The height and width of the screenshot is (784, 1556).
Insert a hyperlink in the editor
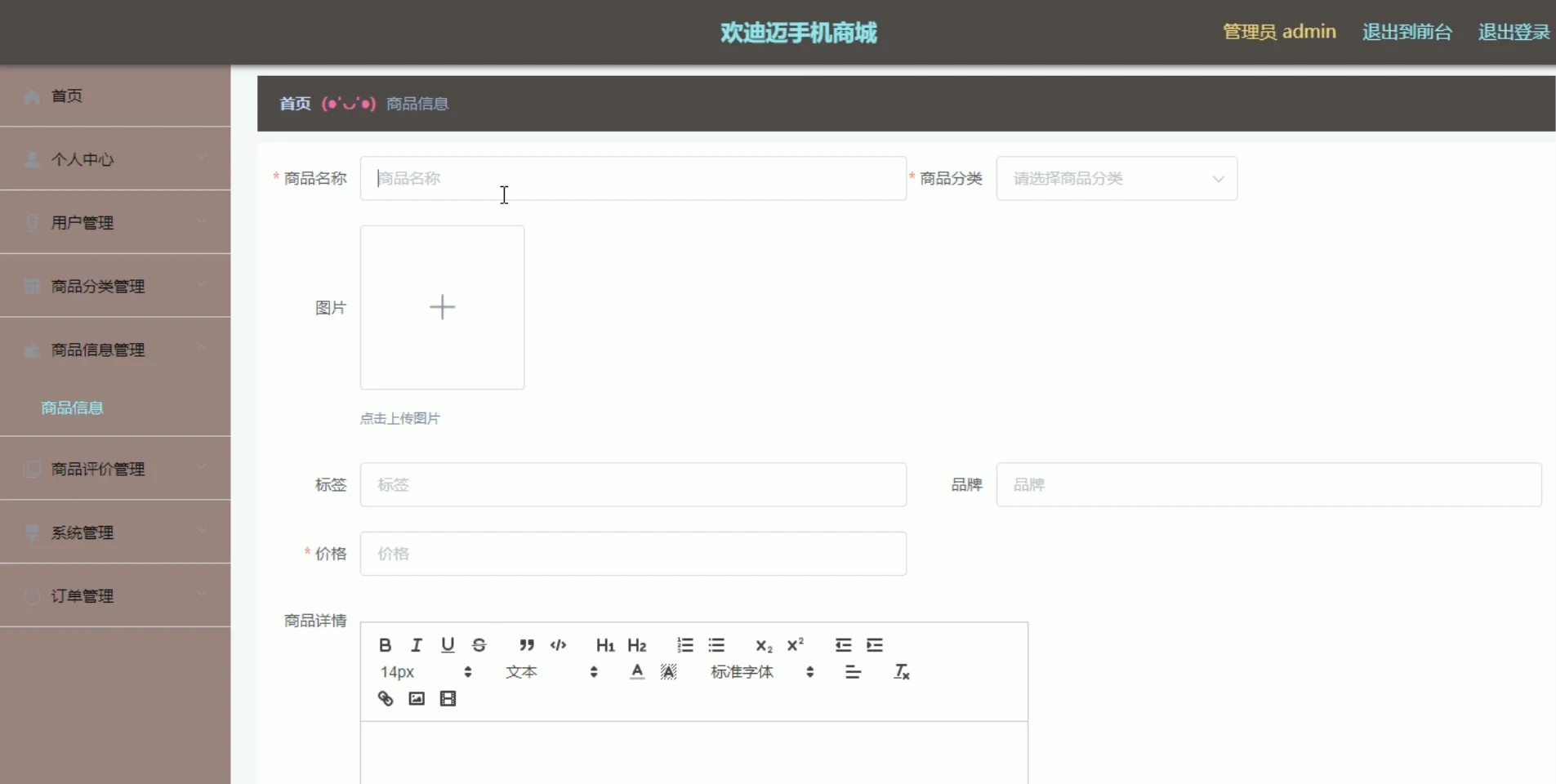point(384,698)
